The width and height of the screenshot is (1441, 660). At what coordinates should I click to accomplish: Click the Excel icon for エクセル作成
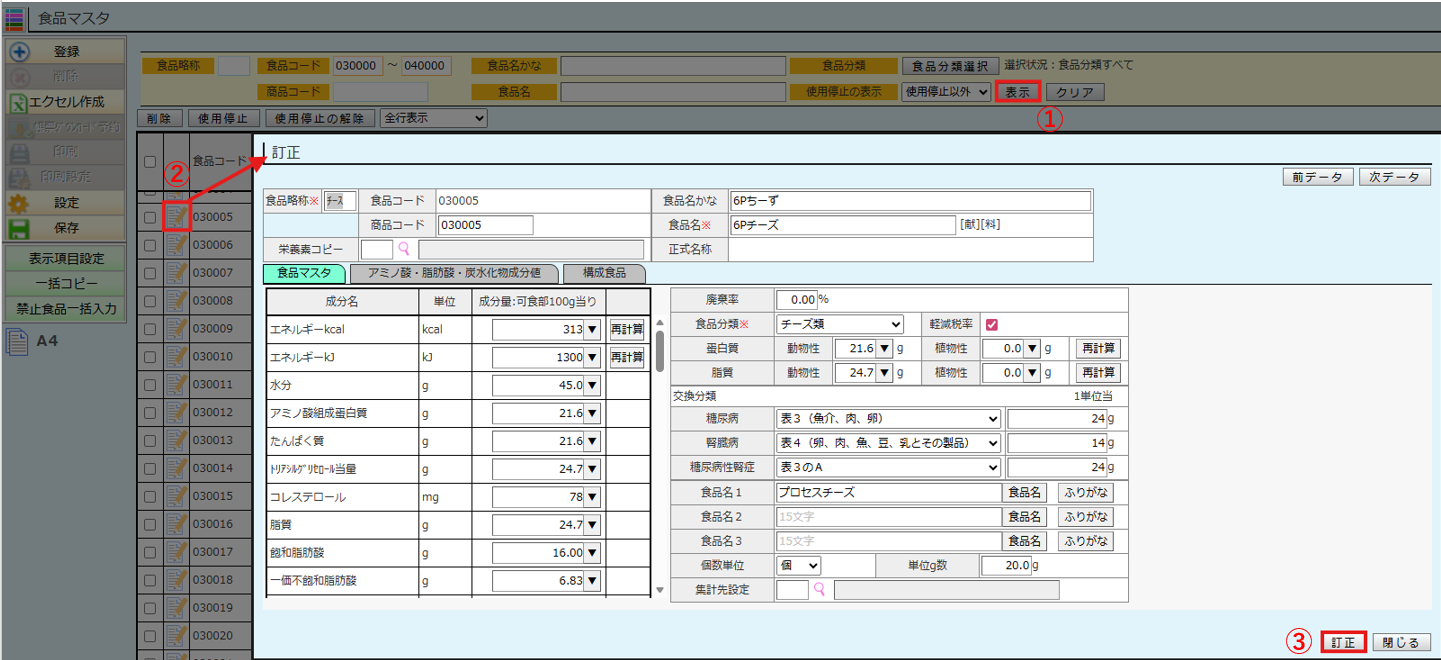click(19, 102)
